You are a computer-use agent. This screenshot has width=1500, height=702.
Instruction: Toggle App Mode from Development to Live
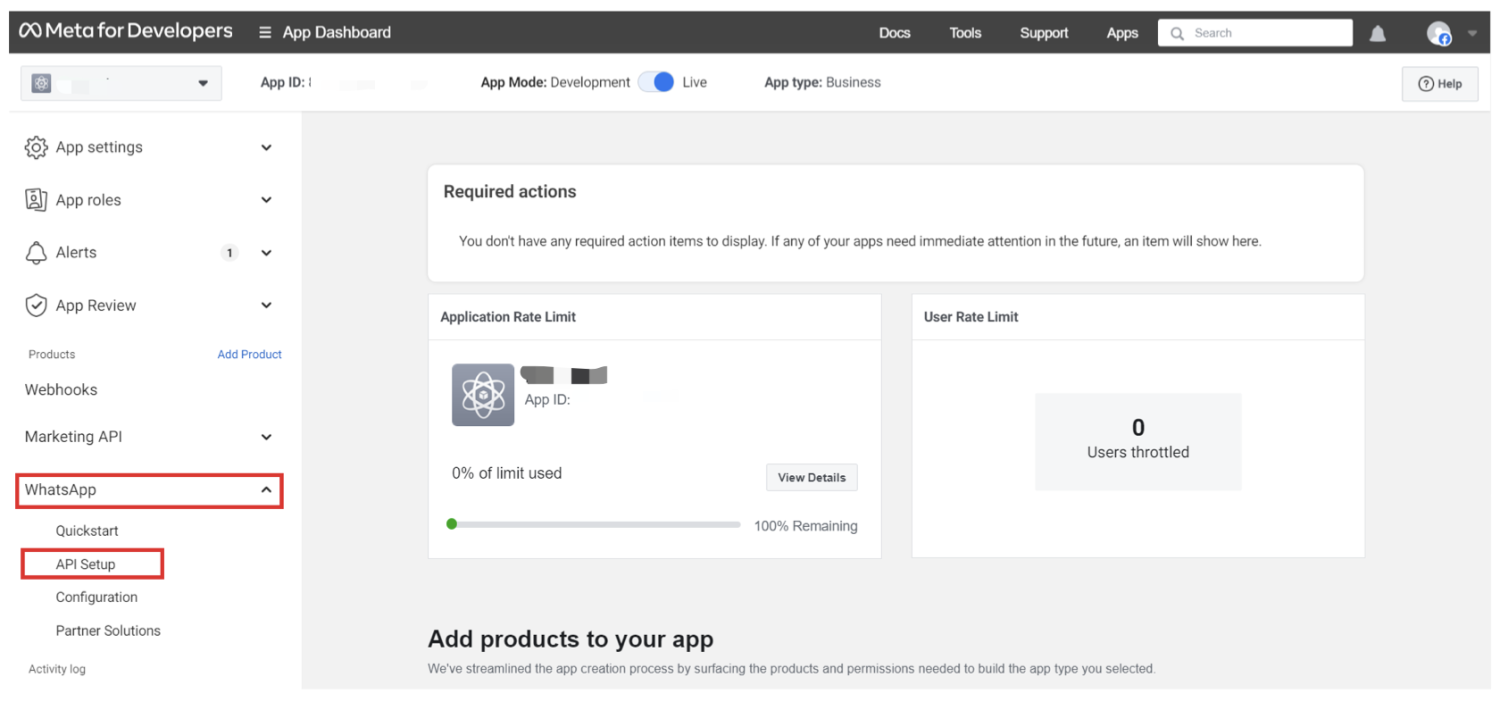pyautogui.click(x=656, y=83)
